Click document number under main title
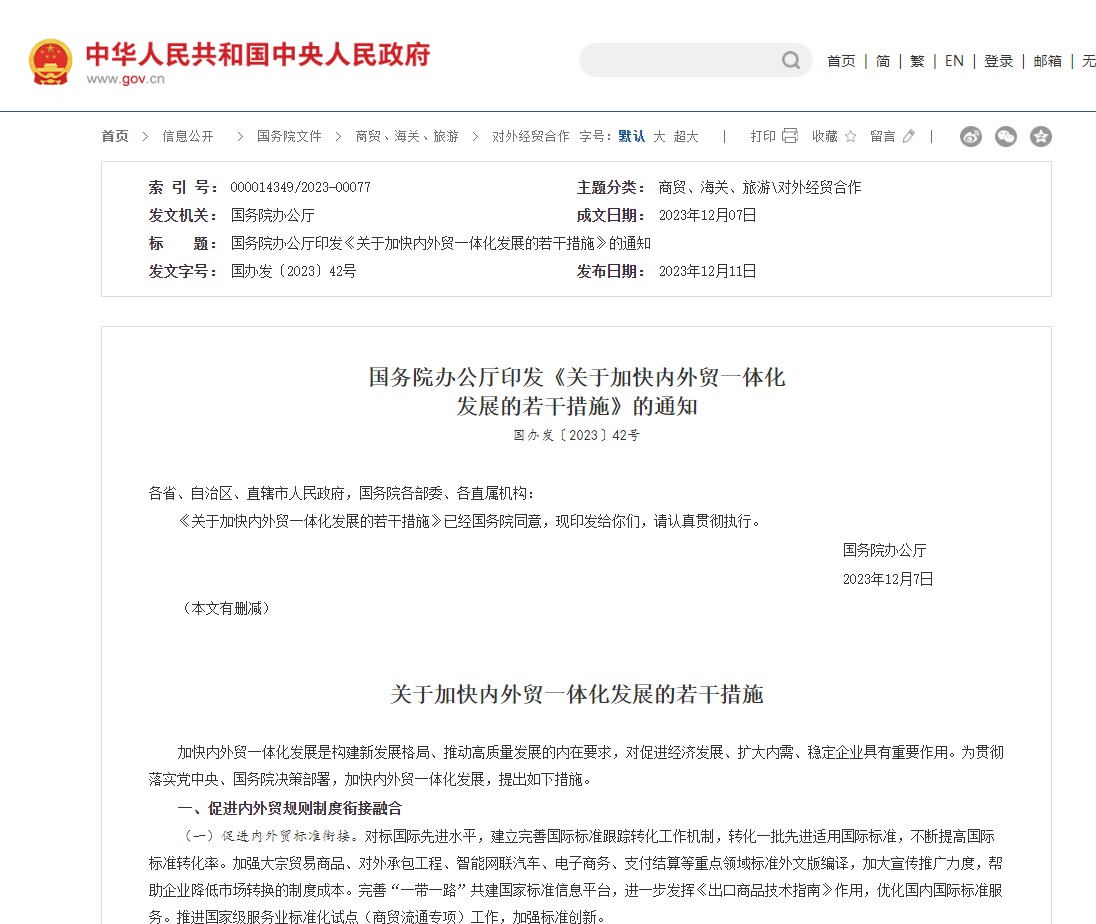 (x=577, y=435)
